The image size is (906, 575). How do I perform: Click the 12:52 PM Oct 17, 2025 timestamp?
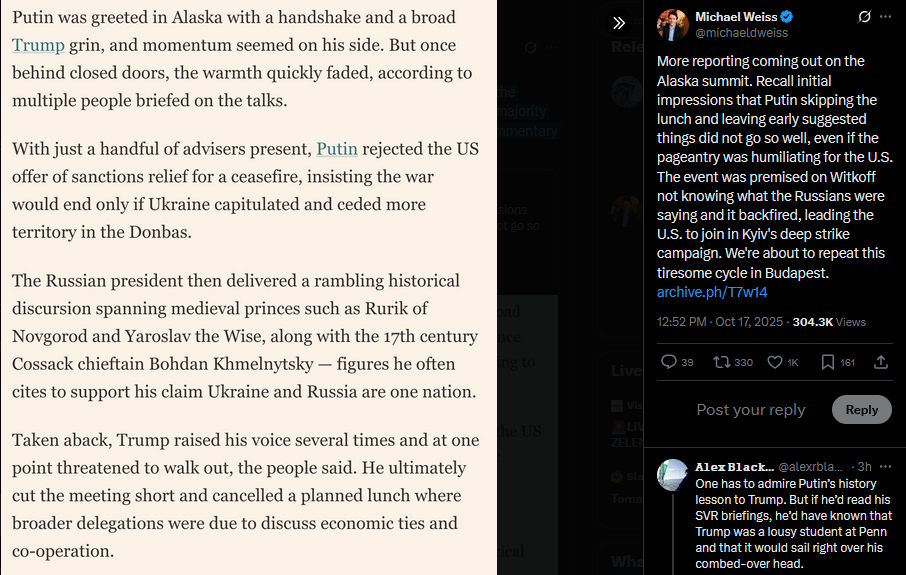(720, 322)
